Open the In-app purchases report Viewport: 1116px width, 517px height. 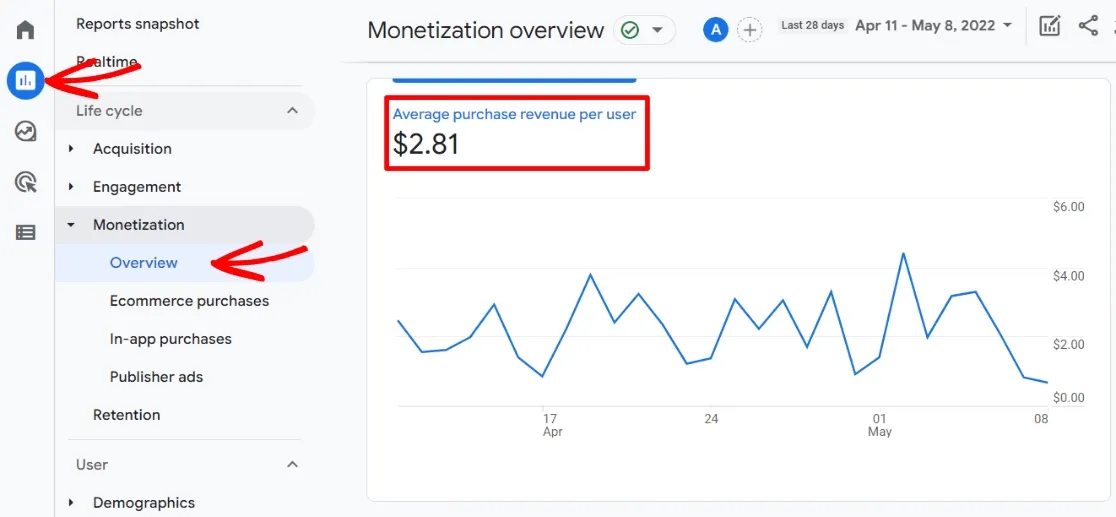pyautogui.click(x=170, y=339)
